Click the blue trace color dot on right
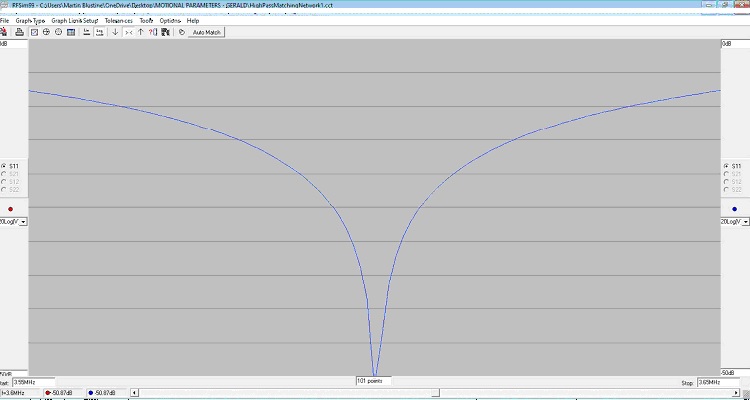The width and height of the screenshot is (750, 400). [x=734, y=209]
